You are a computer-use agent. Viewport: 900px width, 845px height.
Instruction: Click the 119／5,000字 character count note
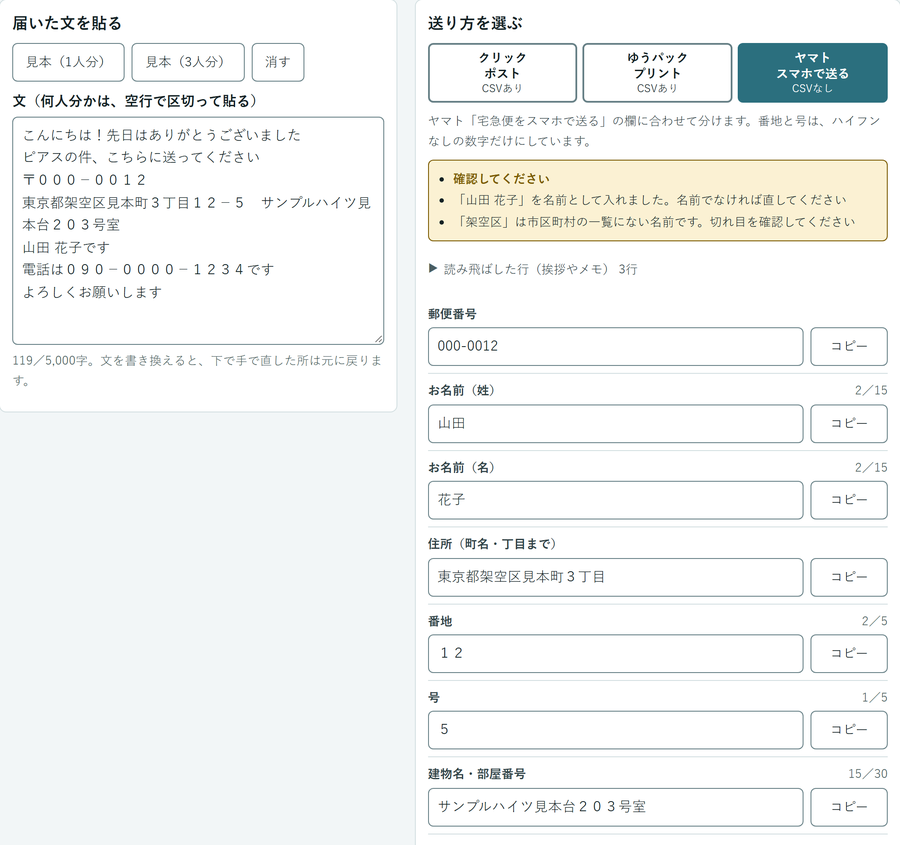tap(197, 370)
